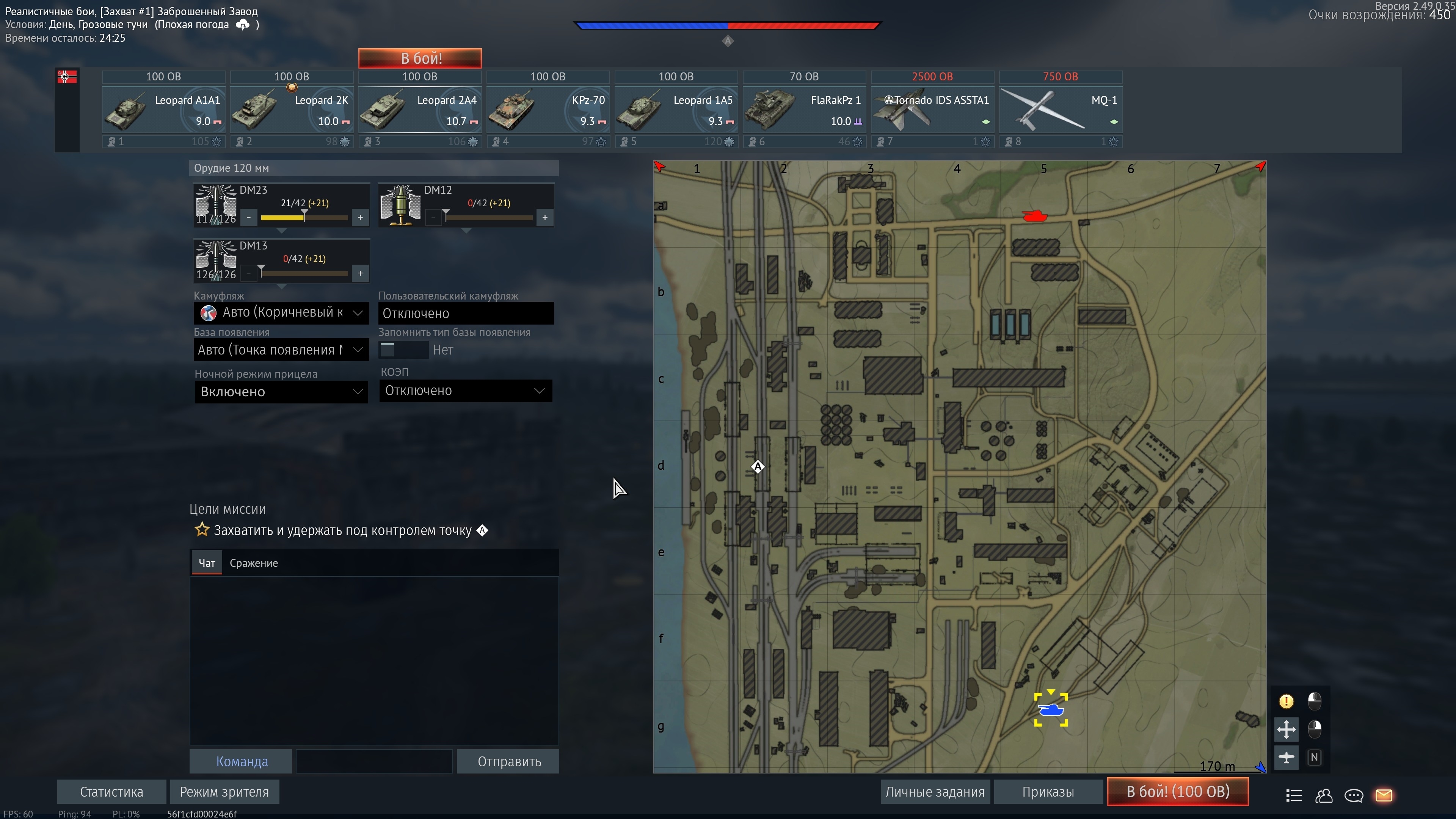Toggle 'Запомнить тип базы появления' switch
1456x819 pixels.
(x=402, y=350)
